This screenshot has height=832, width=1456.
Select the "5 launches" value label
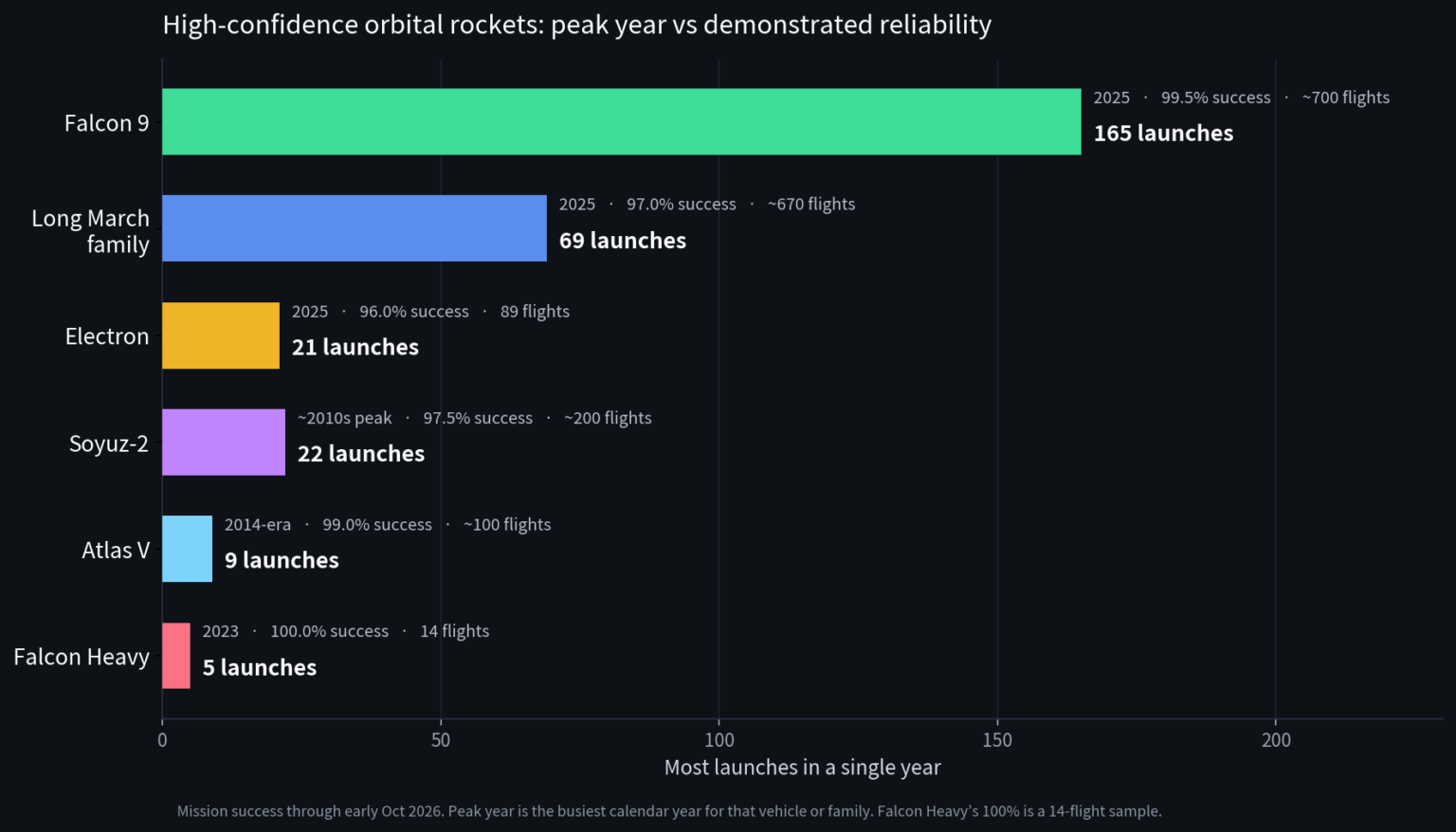(260, 668)
